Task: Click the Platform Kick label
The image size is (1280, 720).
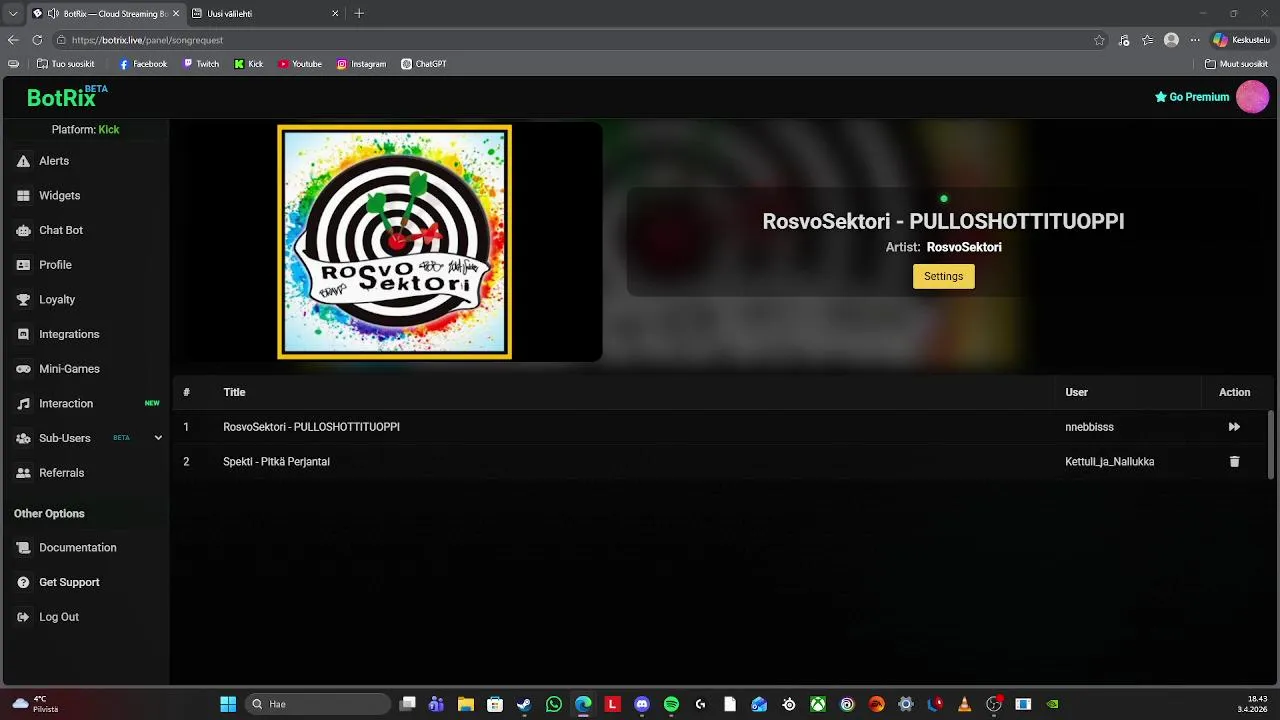Action: coord(85,130)
